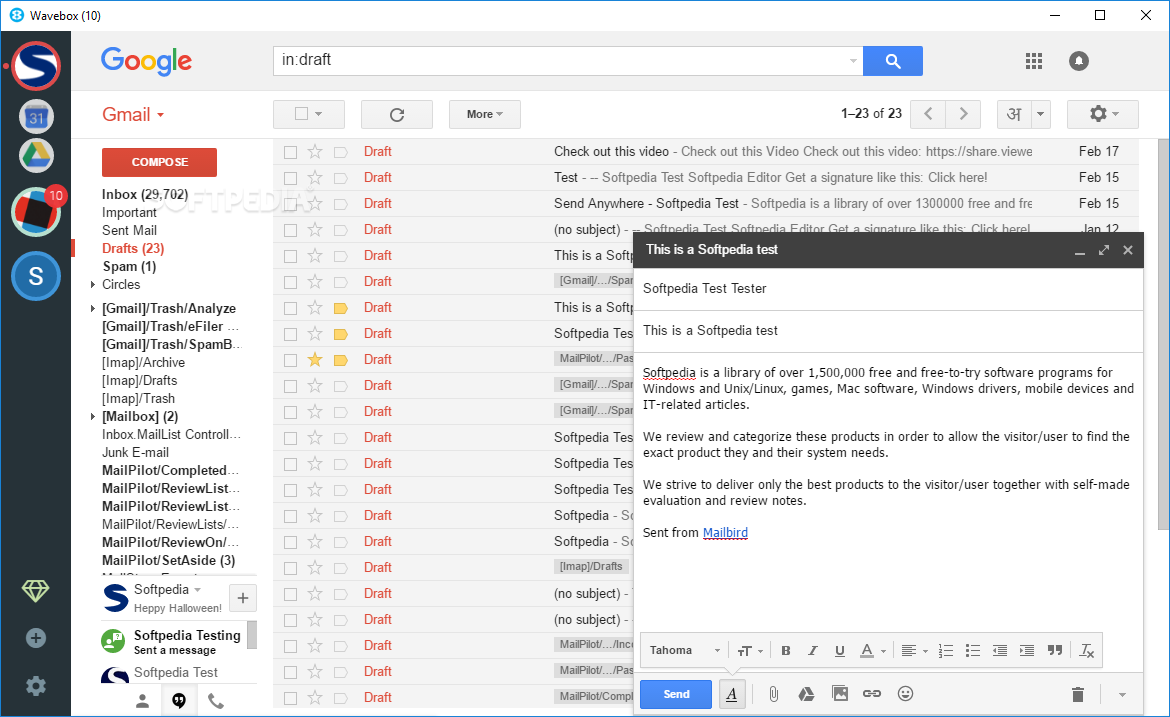Toggle italic in compose toolbar
The image size is (1170, 717).
point(813,651)
